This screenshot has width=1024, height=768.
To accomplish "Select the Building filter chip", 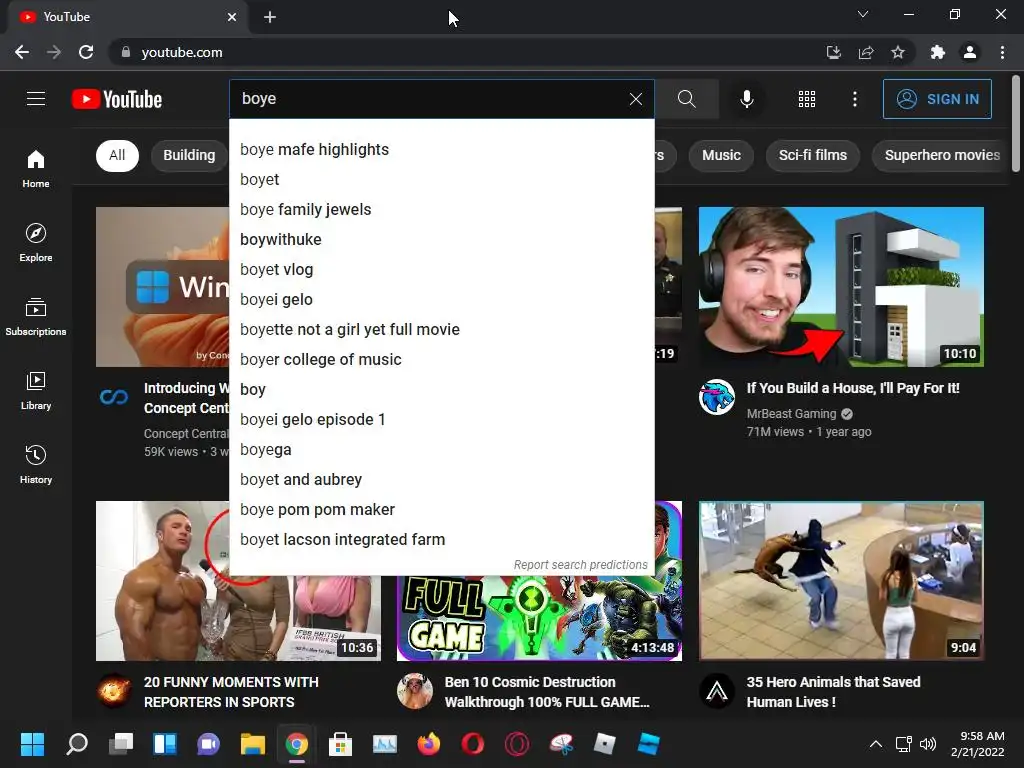I will [189, 155].
